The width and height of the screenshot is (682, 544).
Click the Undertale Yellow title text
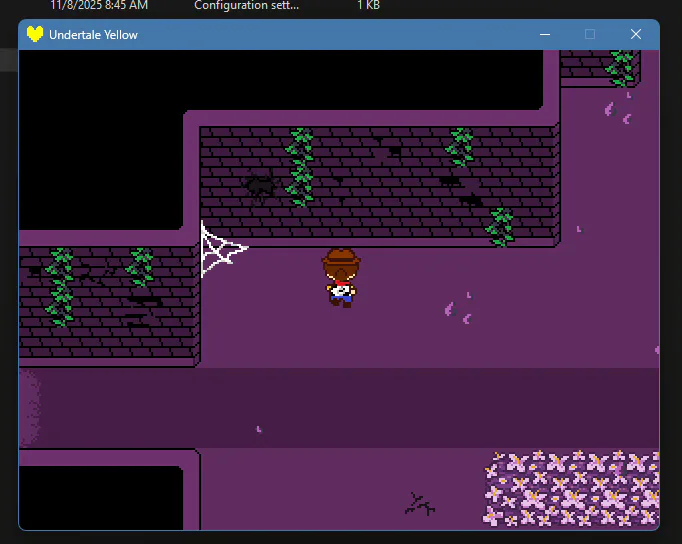tap(93, 35)
